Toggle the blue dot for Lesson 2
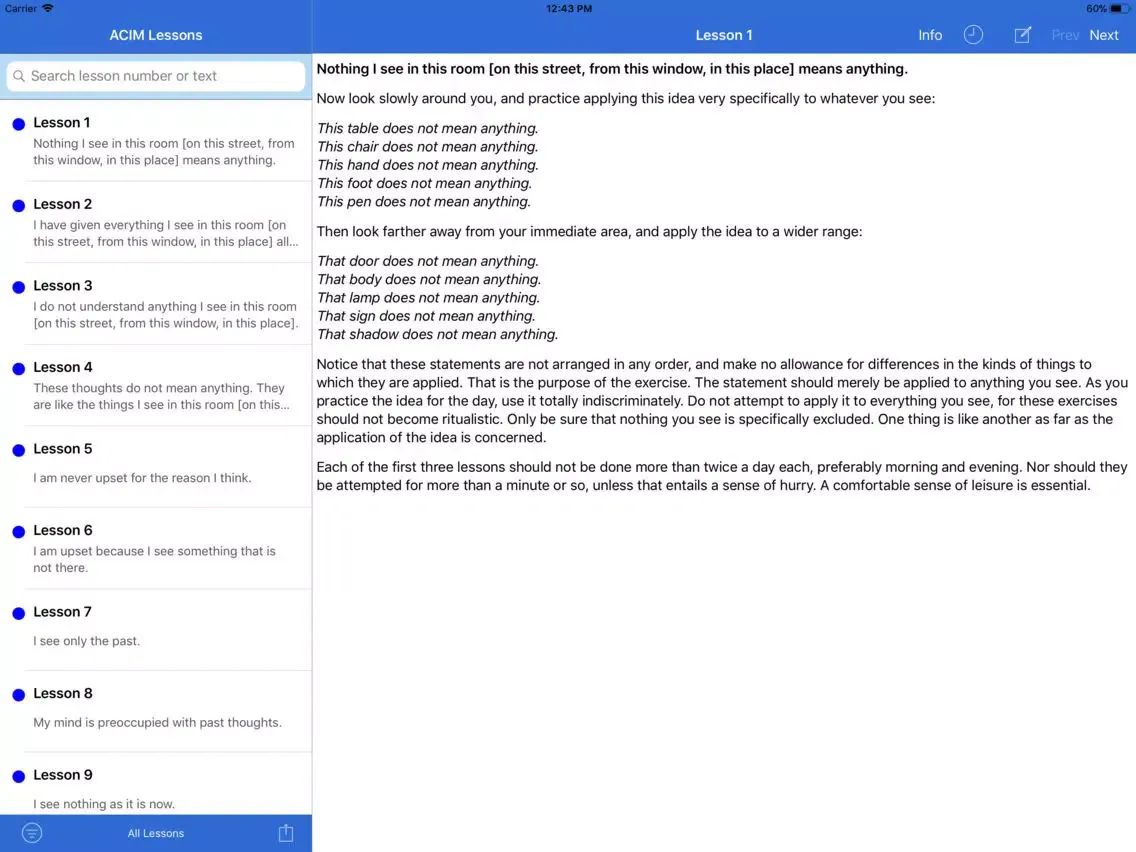Viewport: 1136px width, 852px height. click(x=19, y=206)
